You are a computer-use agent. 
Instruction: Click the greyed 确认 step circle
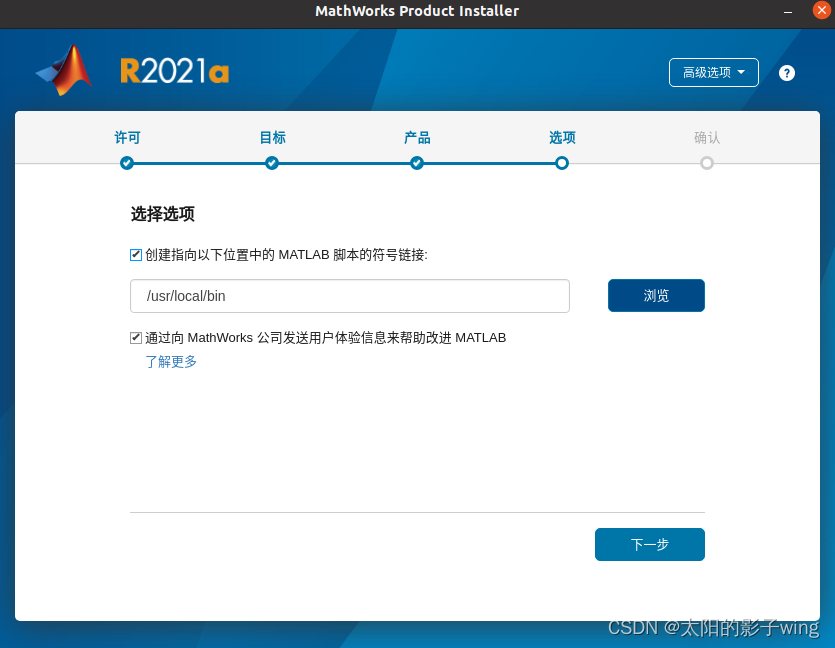click(707, 163)
